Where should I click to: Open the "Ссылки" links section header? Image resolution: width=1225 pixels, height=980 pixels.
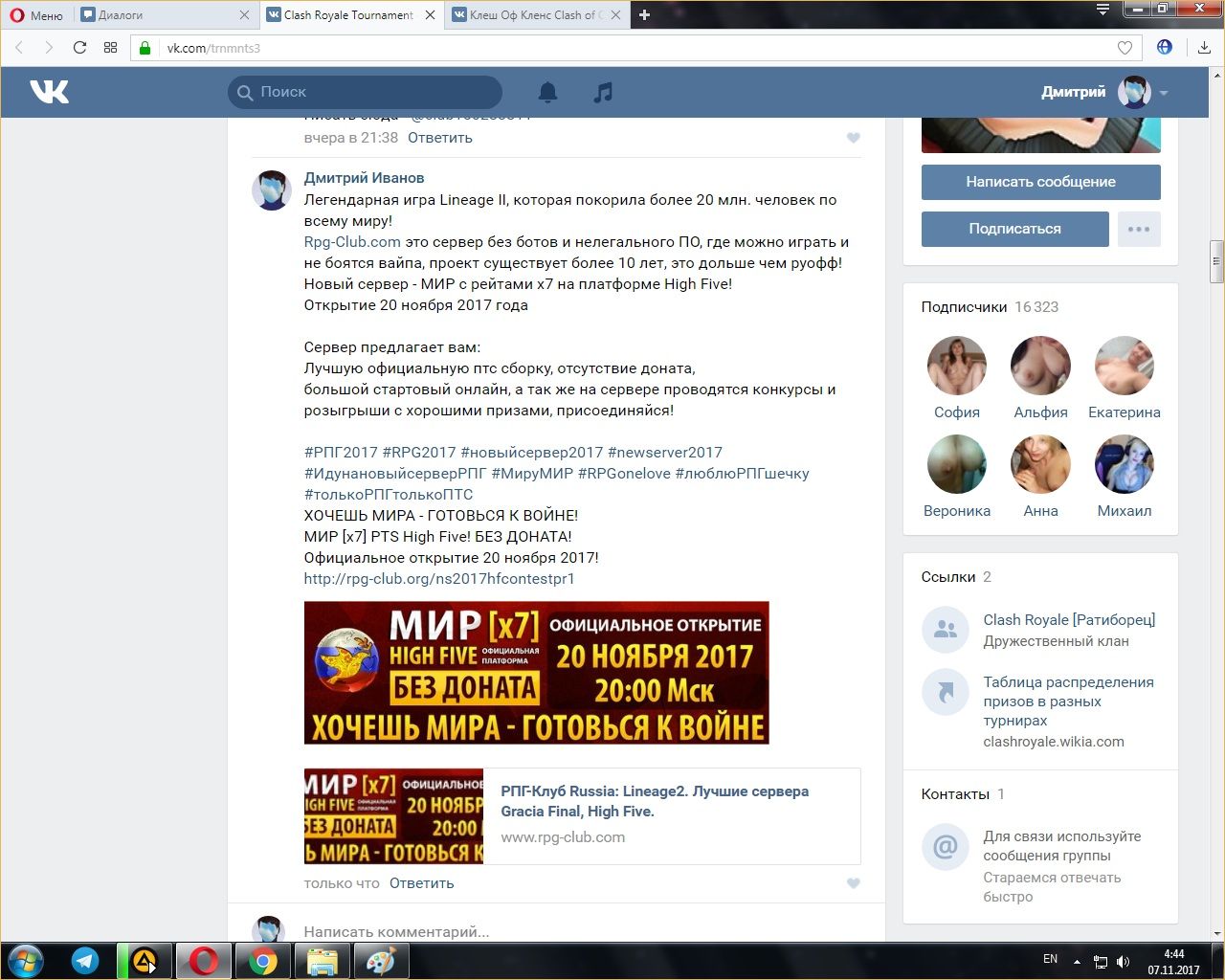coord(956,577)
